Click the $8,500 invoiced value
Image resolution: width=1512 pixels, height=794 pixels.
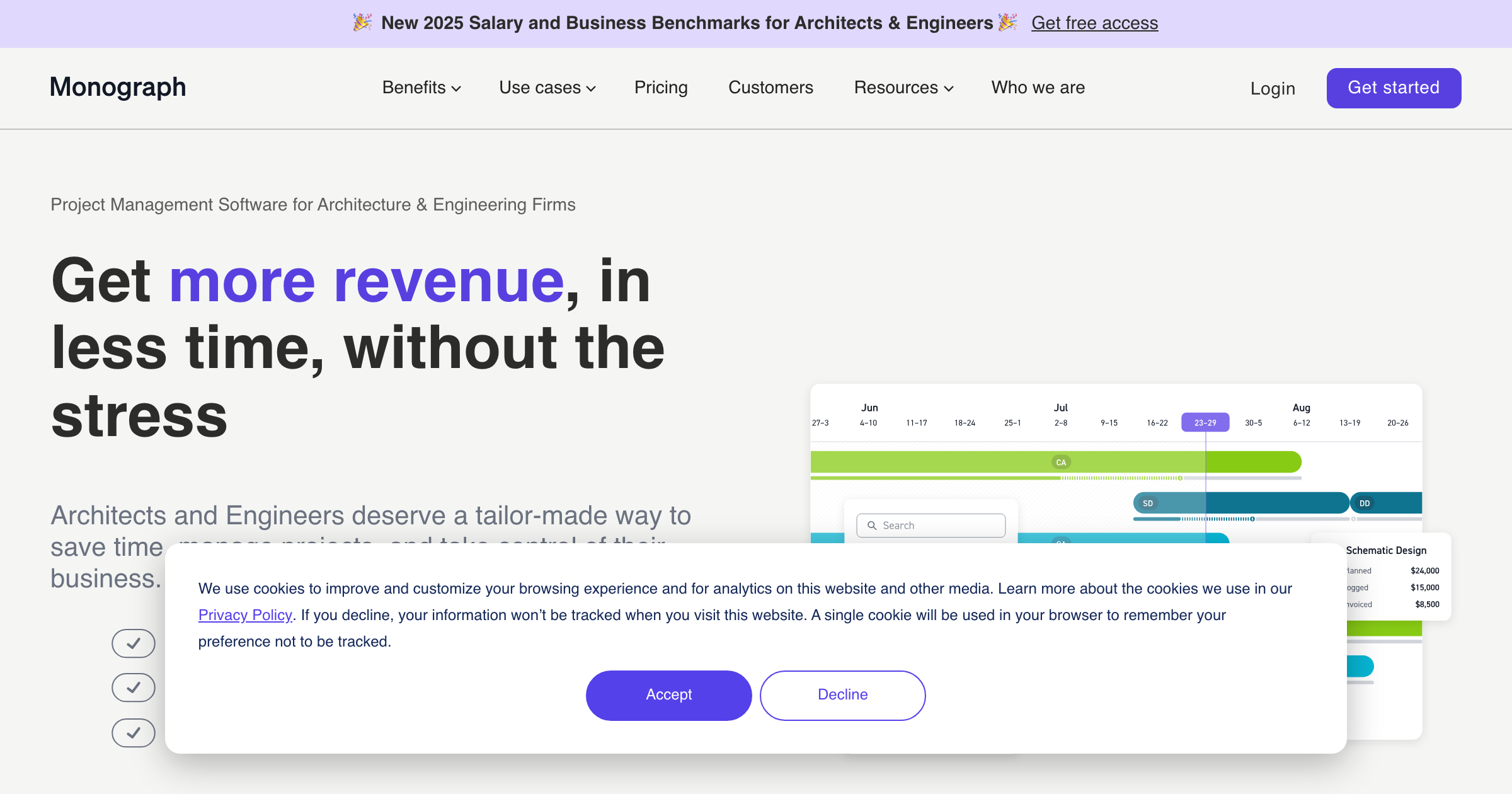[1427, 604]
